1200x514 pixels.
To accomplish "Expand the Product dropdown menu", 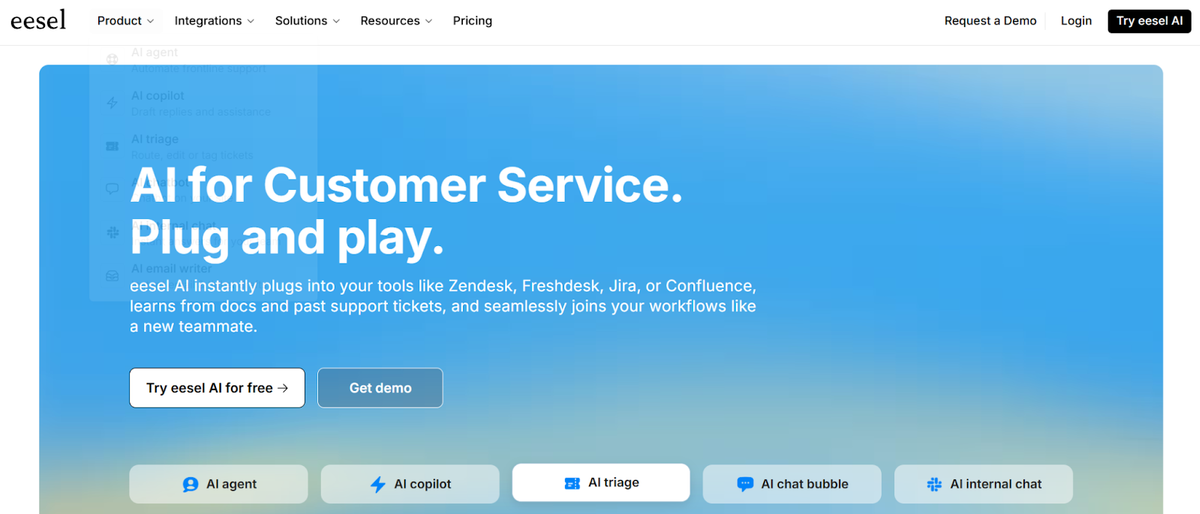I will point(125,20).
